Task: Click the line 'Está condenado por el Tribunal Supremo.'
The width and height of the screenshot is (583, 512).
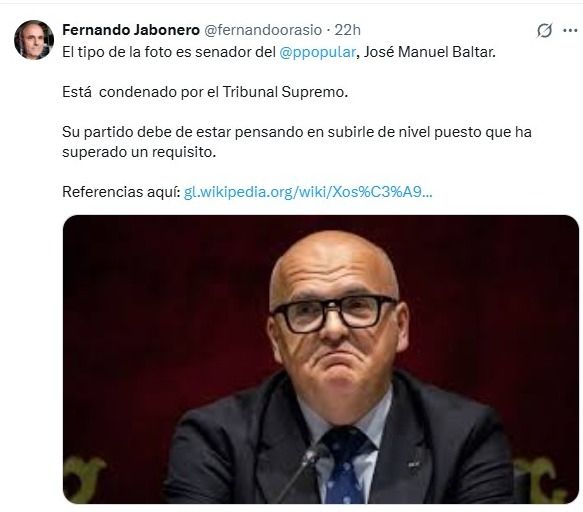Action: coord(205,92)
